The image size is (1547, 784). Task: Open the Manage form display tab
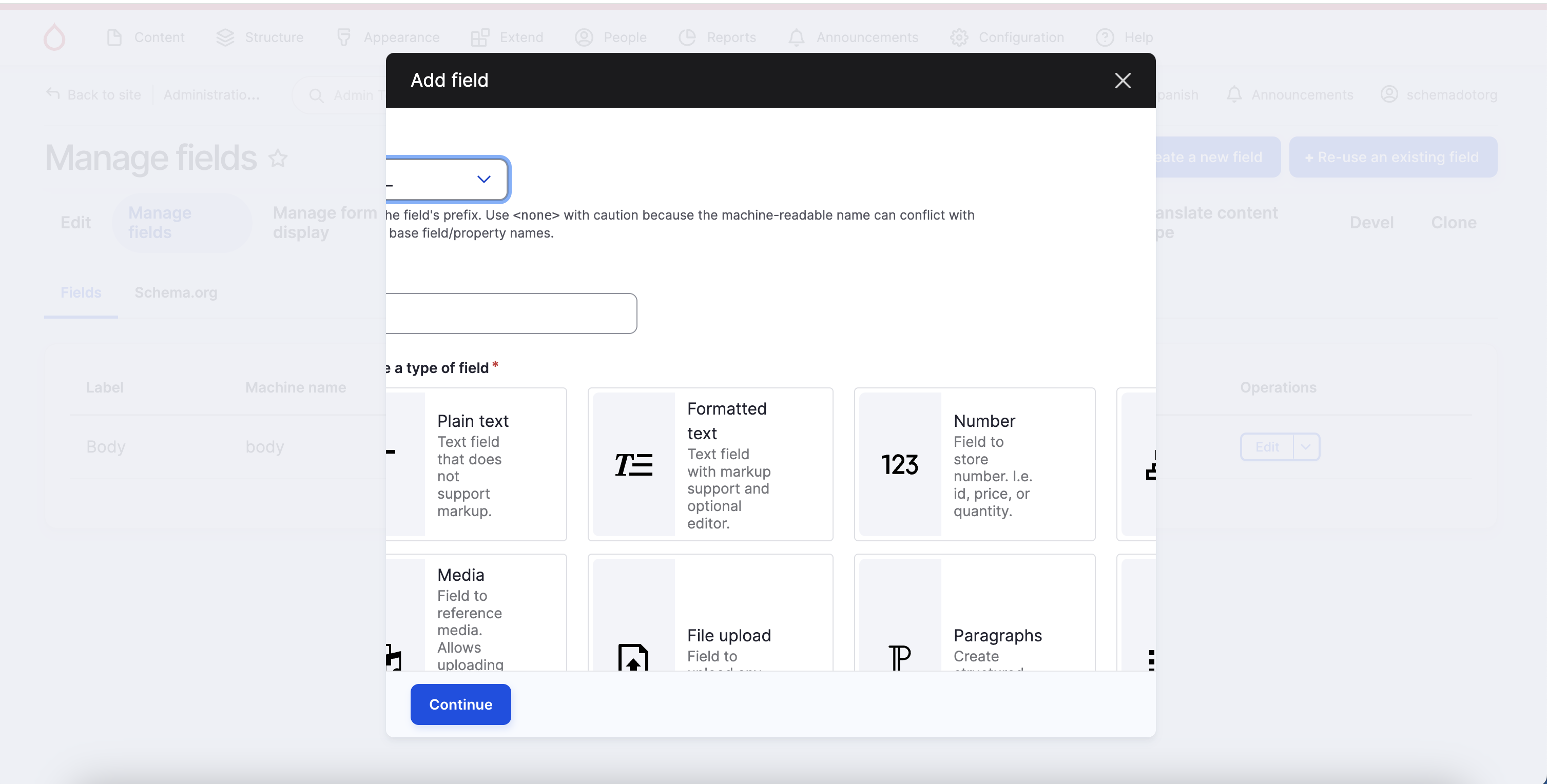[x=324, y=222]
